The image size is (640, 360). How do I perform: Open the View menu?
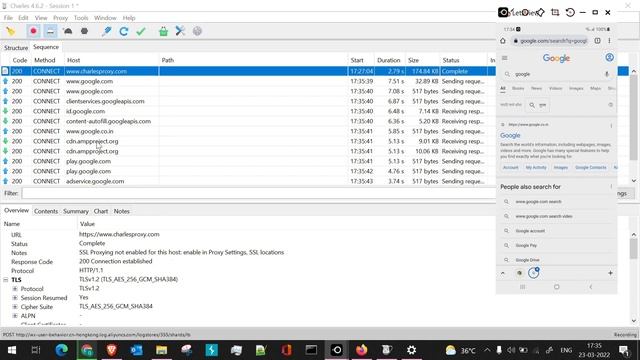41,18
